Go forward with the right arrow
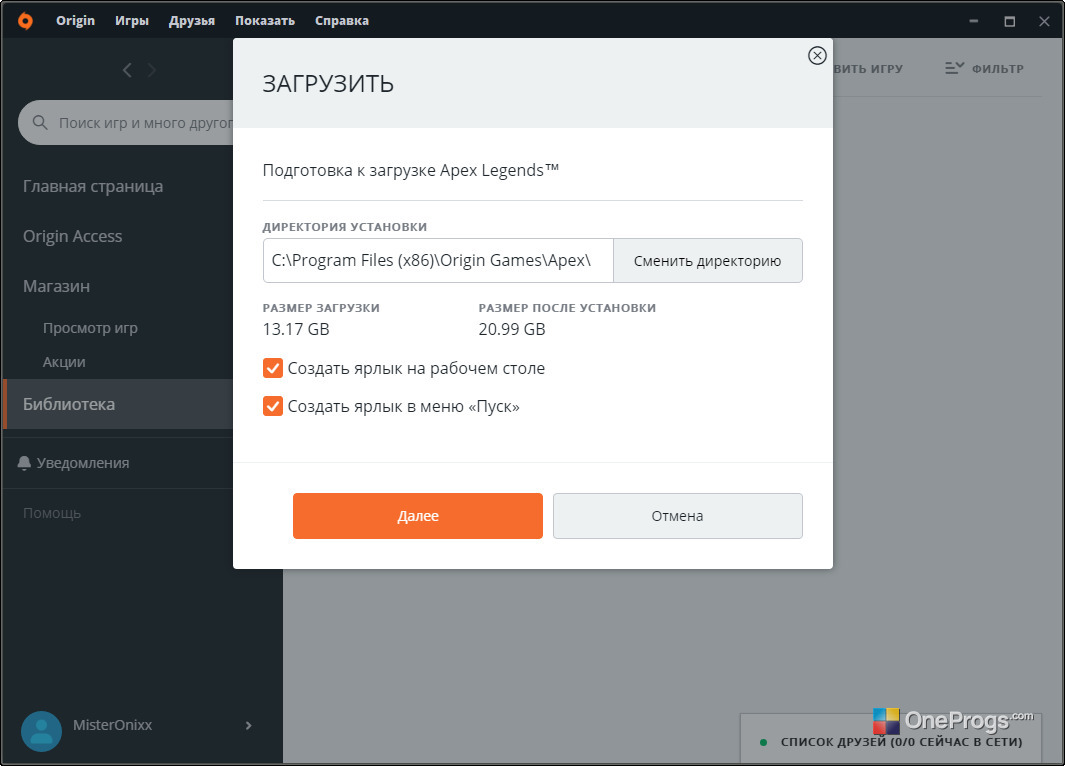This screenshot has height=766, width=1065. pyautogui.click(x=151, y=70)
